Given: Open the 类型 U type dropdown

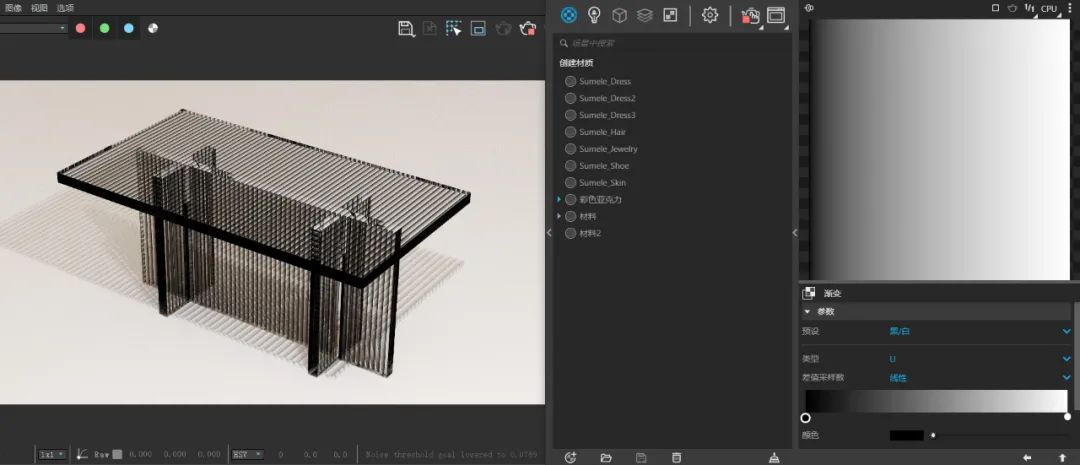Looking at the screenshot, I should point(980,359).
